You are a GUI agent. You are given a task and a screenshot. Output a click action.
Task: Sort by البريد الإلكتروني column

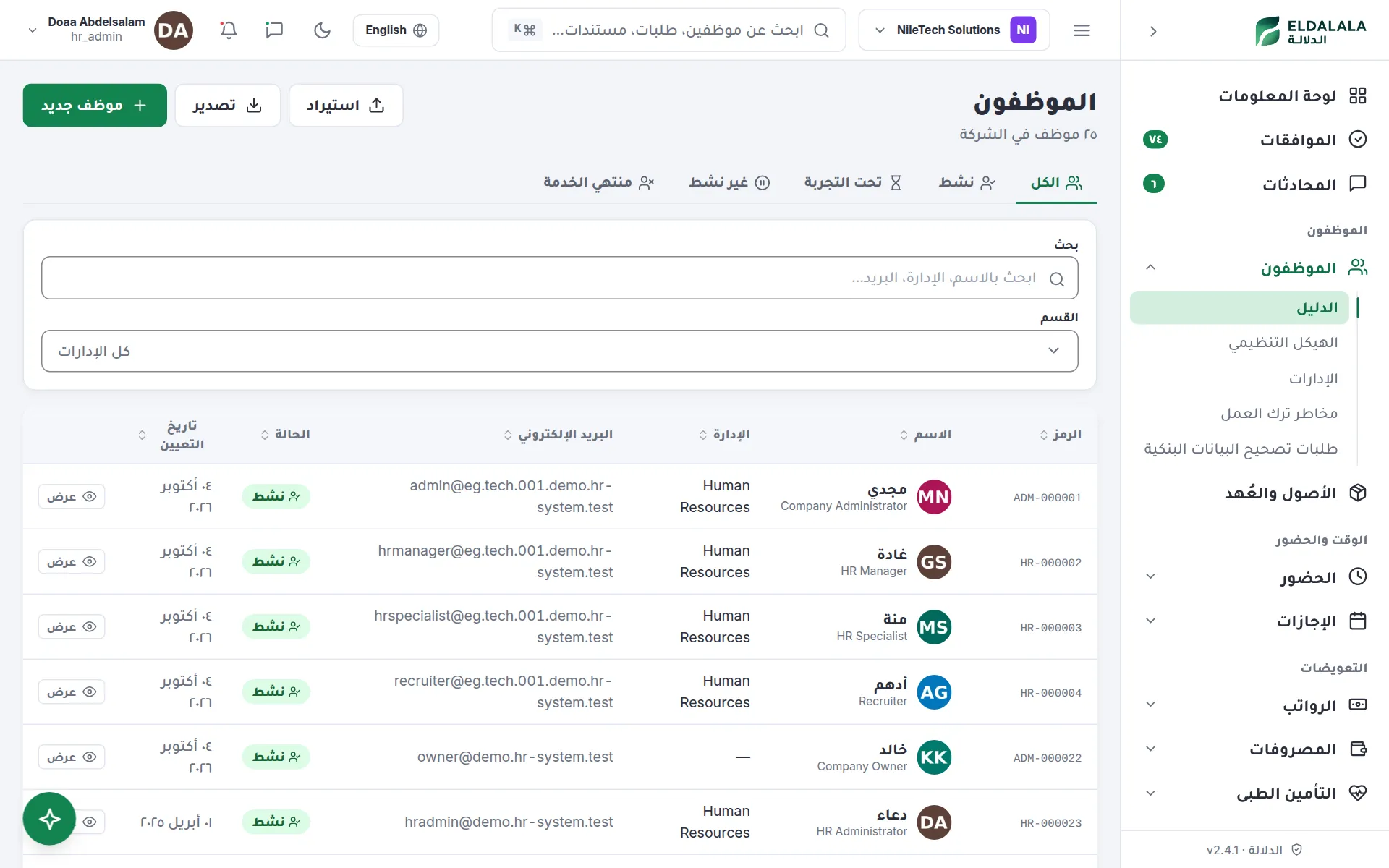pos(558,435)
